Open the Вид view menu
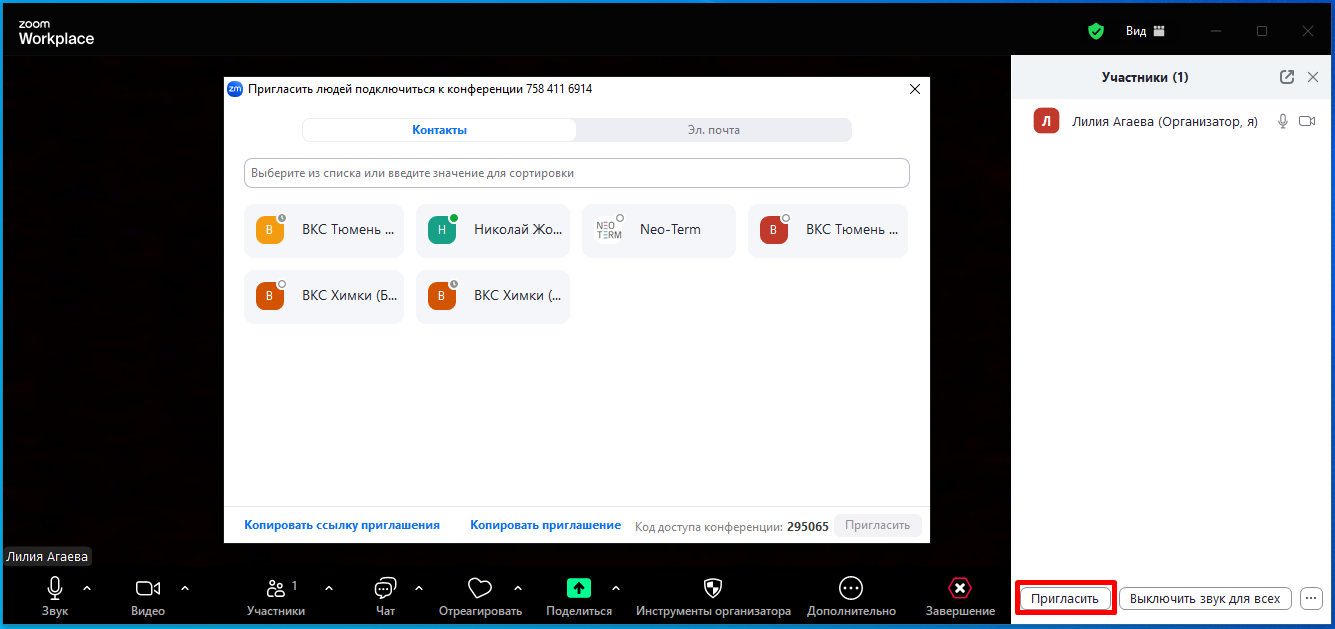The image size is (1335, 629). (x=1145, y=31)
